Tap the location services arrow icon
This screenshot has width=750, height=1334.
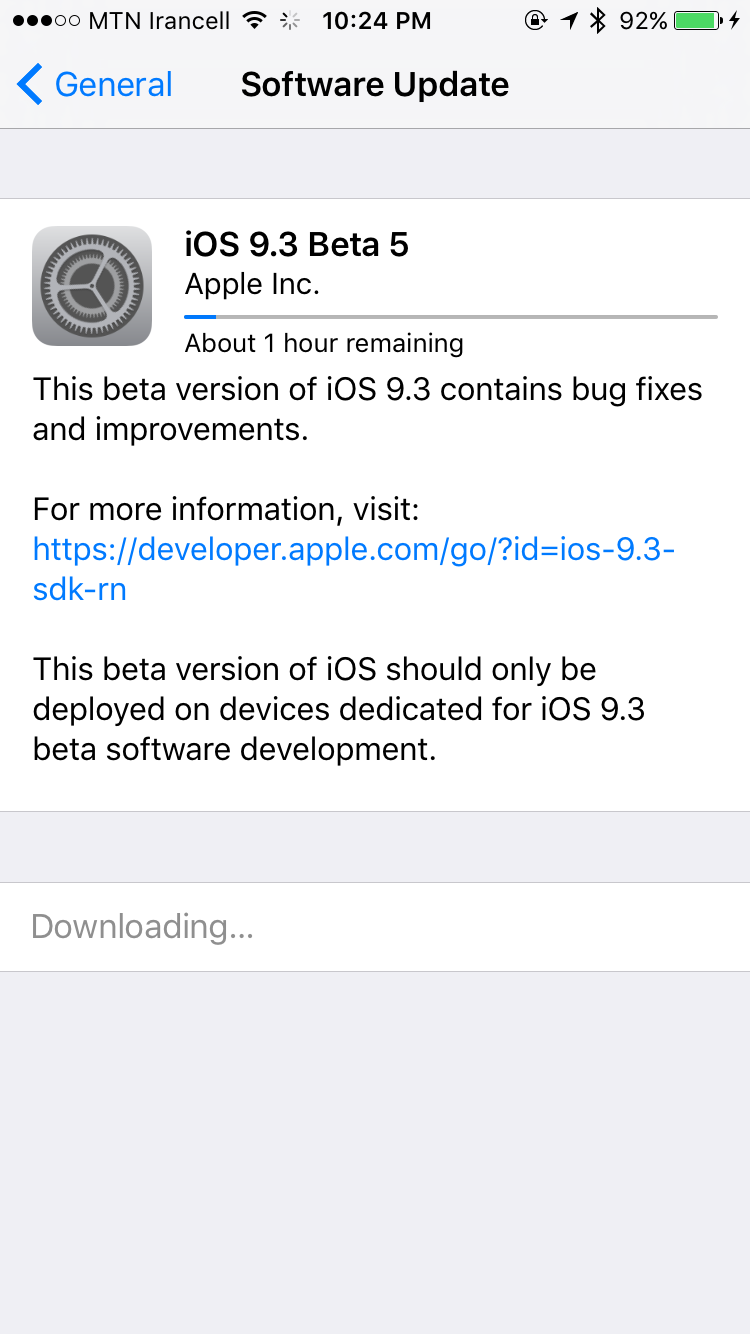(x=569, y=21)
